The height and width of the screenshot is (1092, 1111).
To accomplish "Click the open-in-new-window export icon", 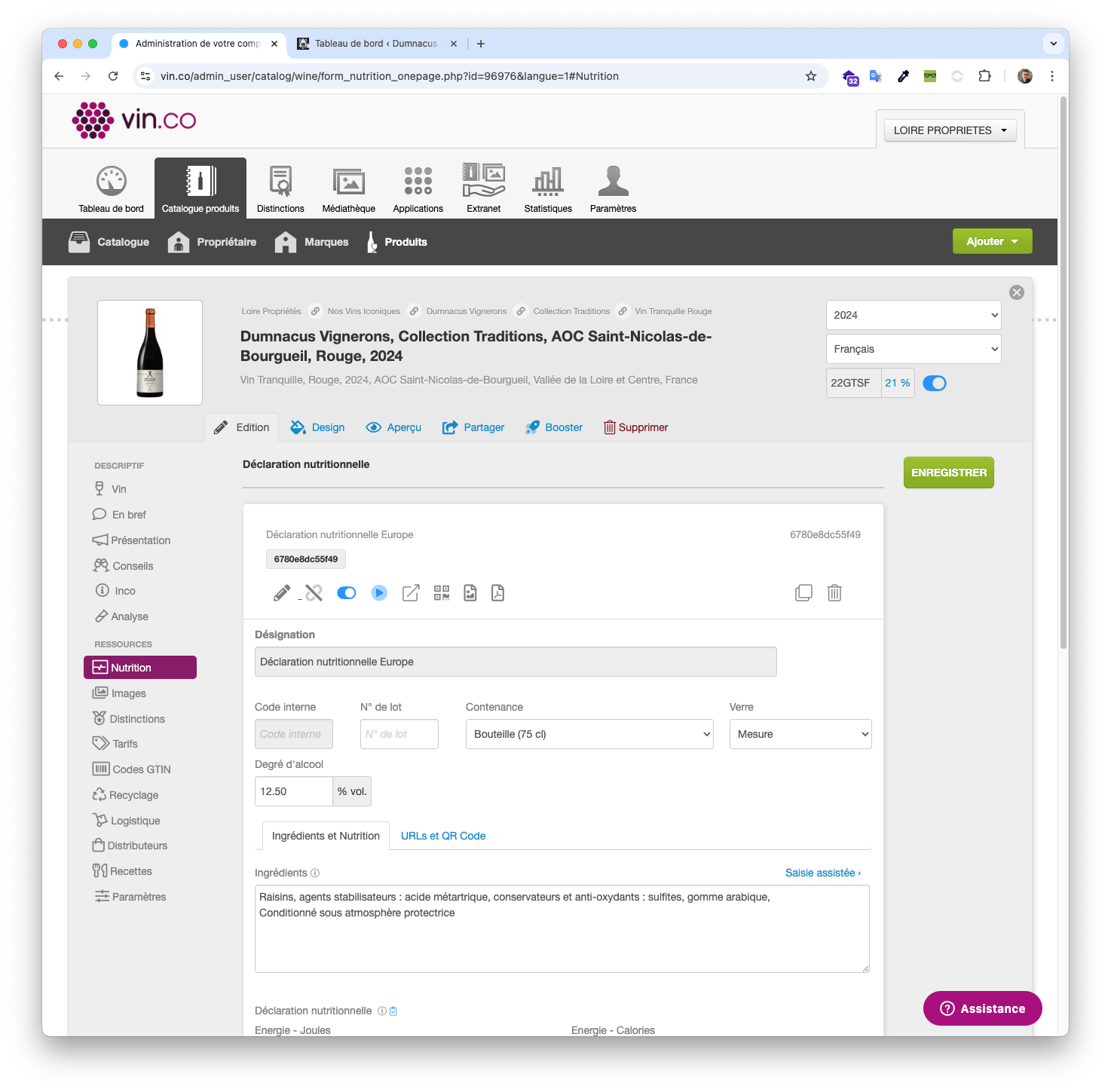I will [411, 593].
